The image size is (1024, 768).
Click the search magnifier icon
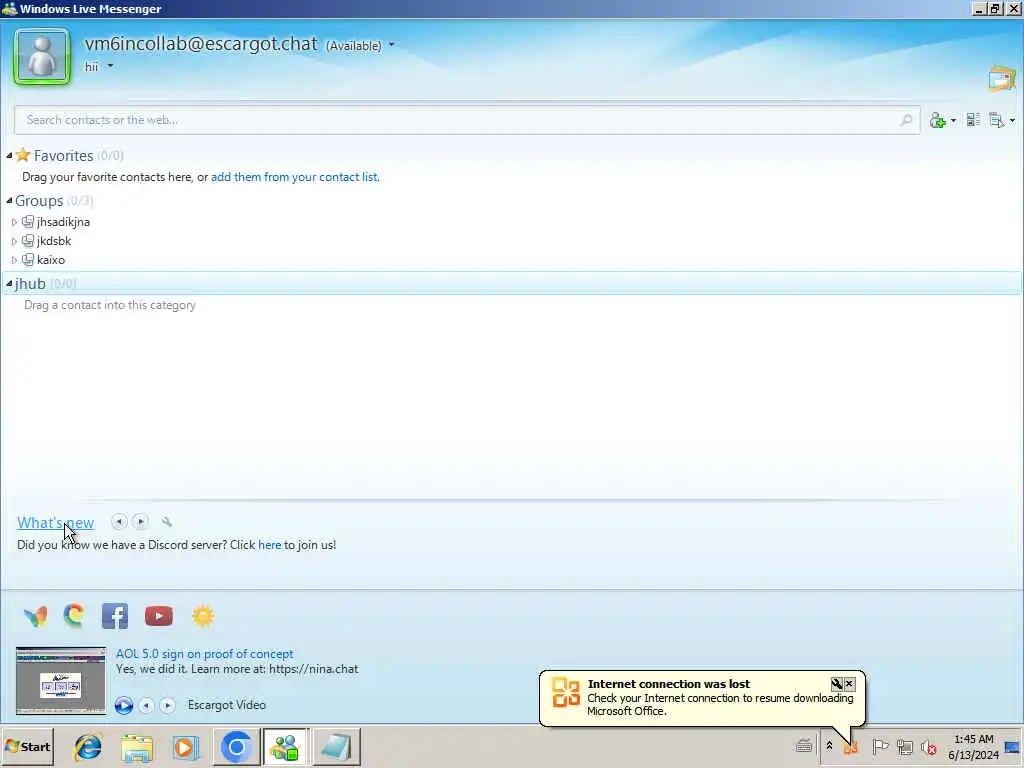coord(906,120)
